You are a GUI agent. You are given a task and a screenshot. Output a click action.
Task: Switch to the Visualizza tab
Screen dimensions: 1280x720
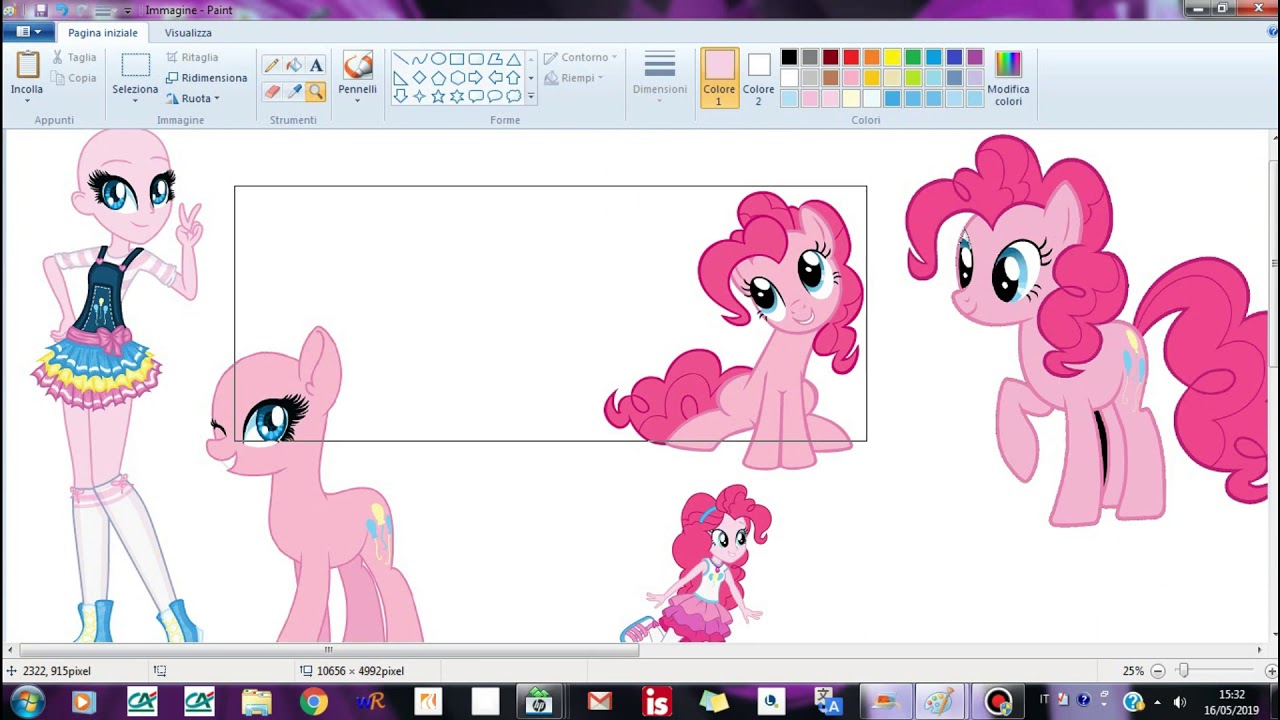pos(188,33)
